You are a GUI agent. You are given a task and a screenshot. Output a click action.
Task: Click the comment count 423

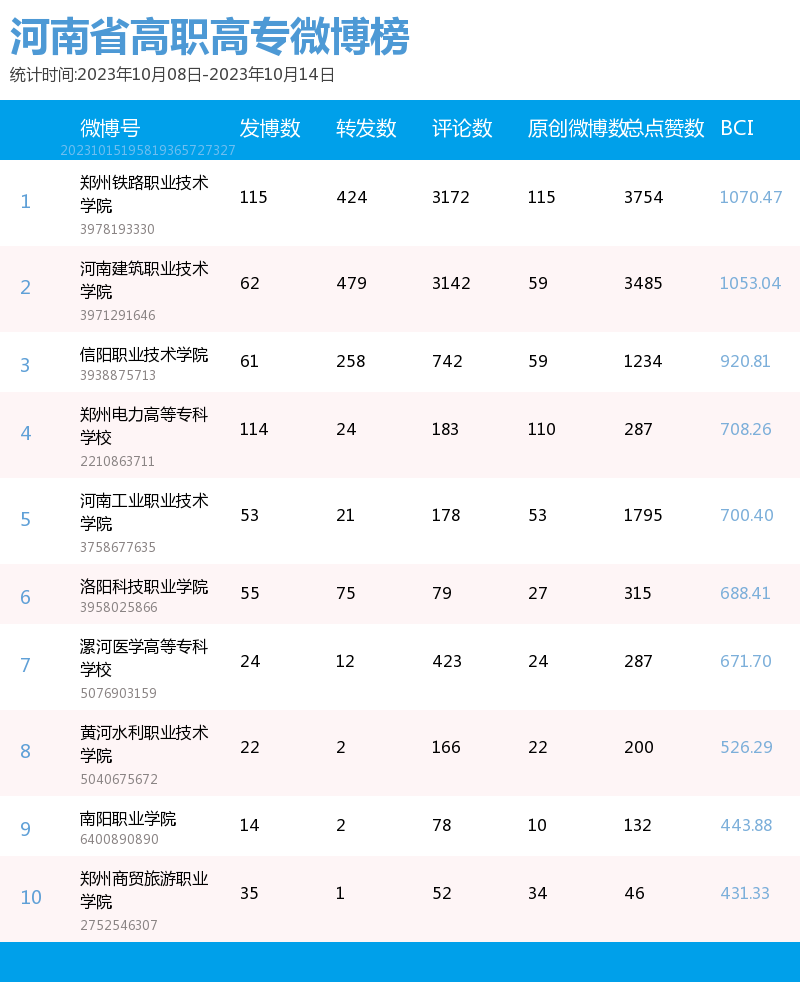(447, 661)
